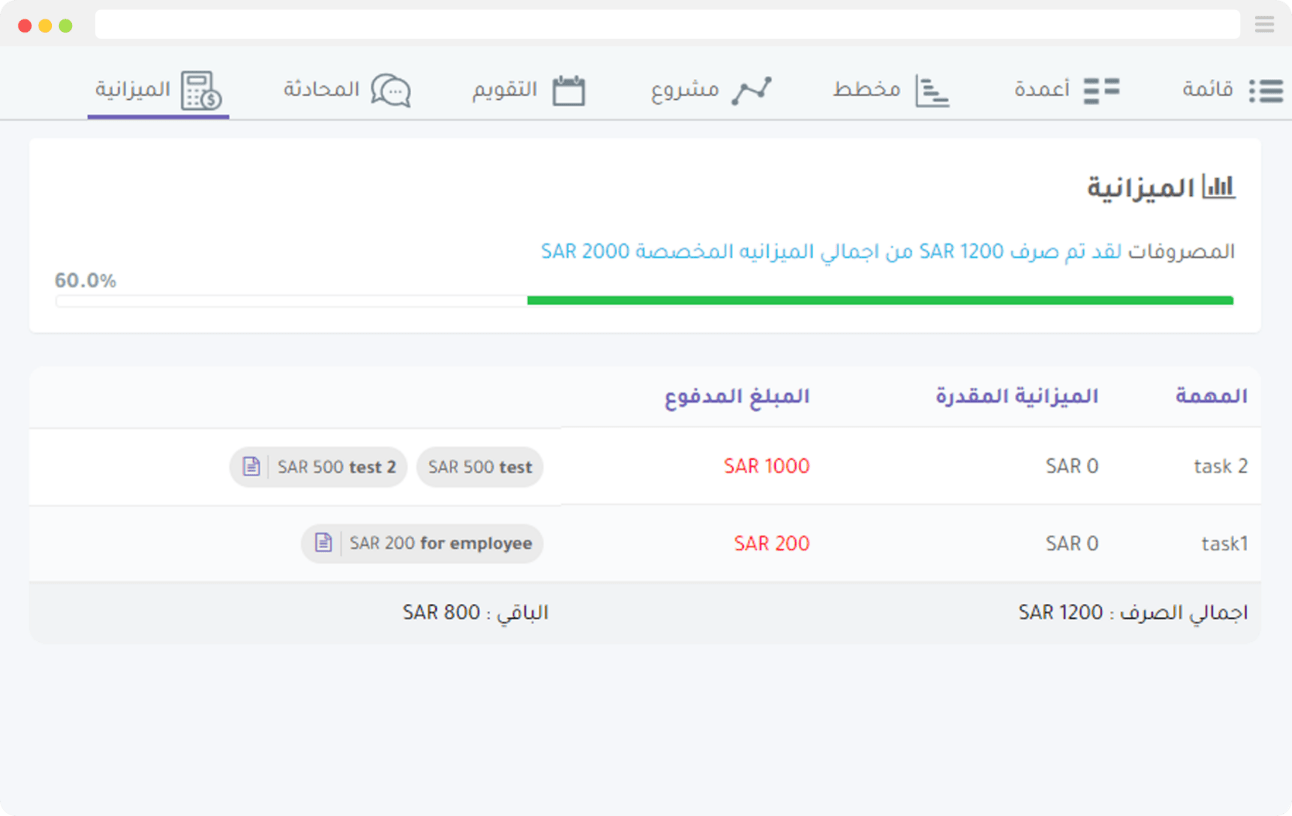Click the browser address bar
Screen dimensions: 1292x816
[666, 25]
